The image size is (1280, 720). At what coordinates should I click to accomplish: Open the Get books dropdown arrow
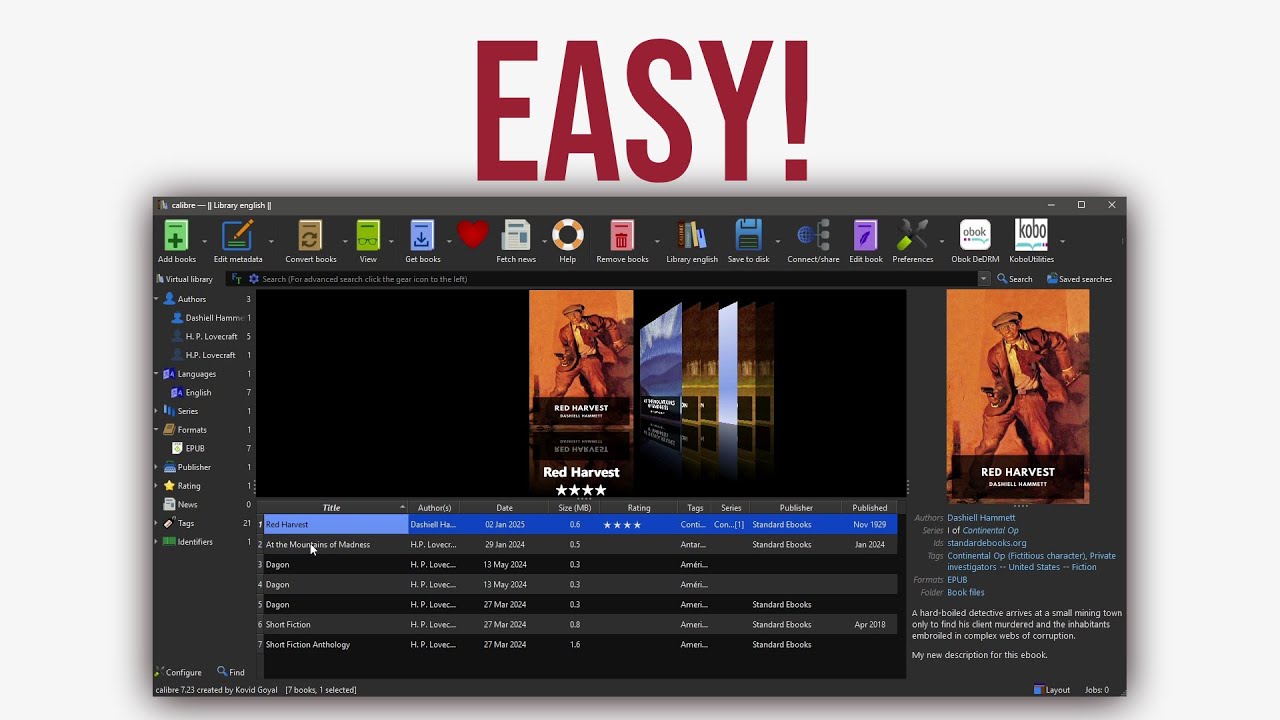[x=448, y=241]
